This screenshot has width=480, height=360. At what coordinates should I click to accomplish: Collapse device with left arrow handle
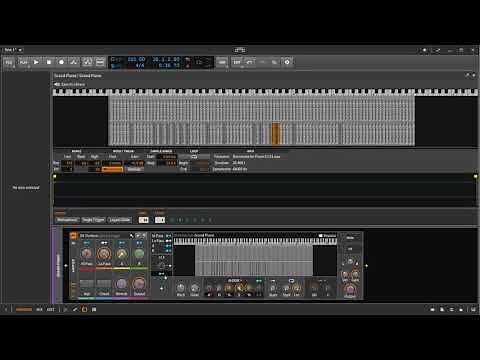click(66, 266)
